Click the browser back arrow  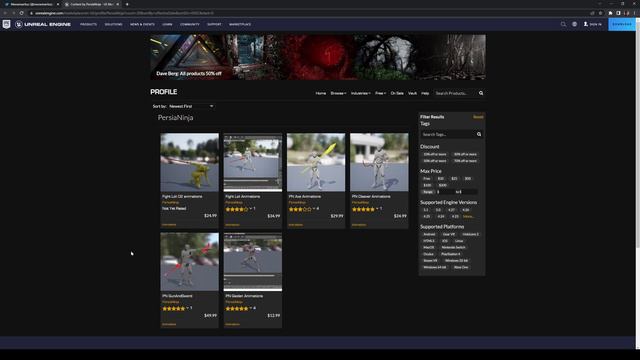coord(5,13)
